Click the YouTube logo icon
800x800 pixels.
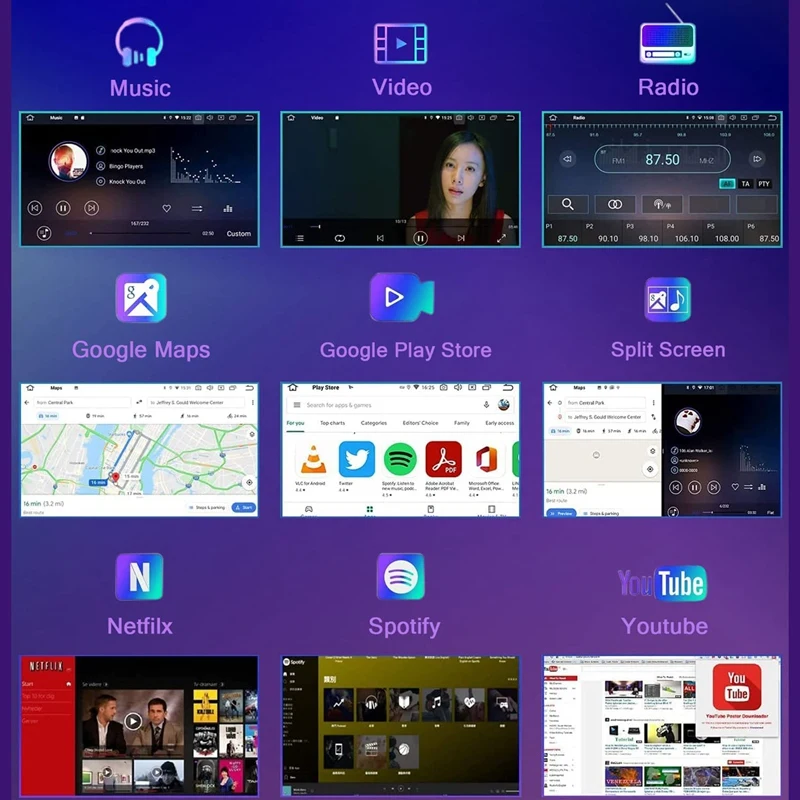662,583
